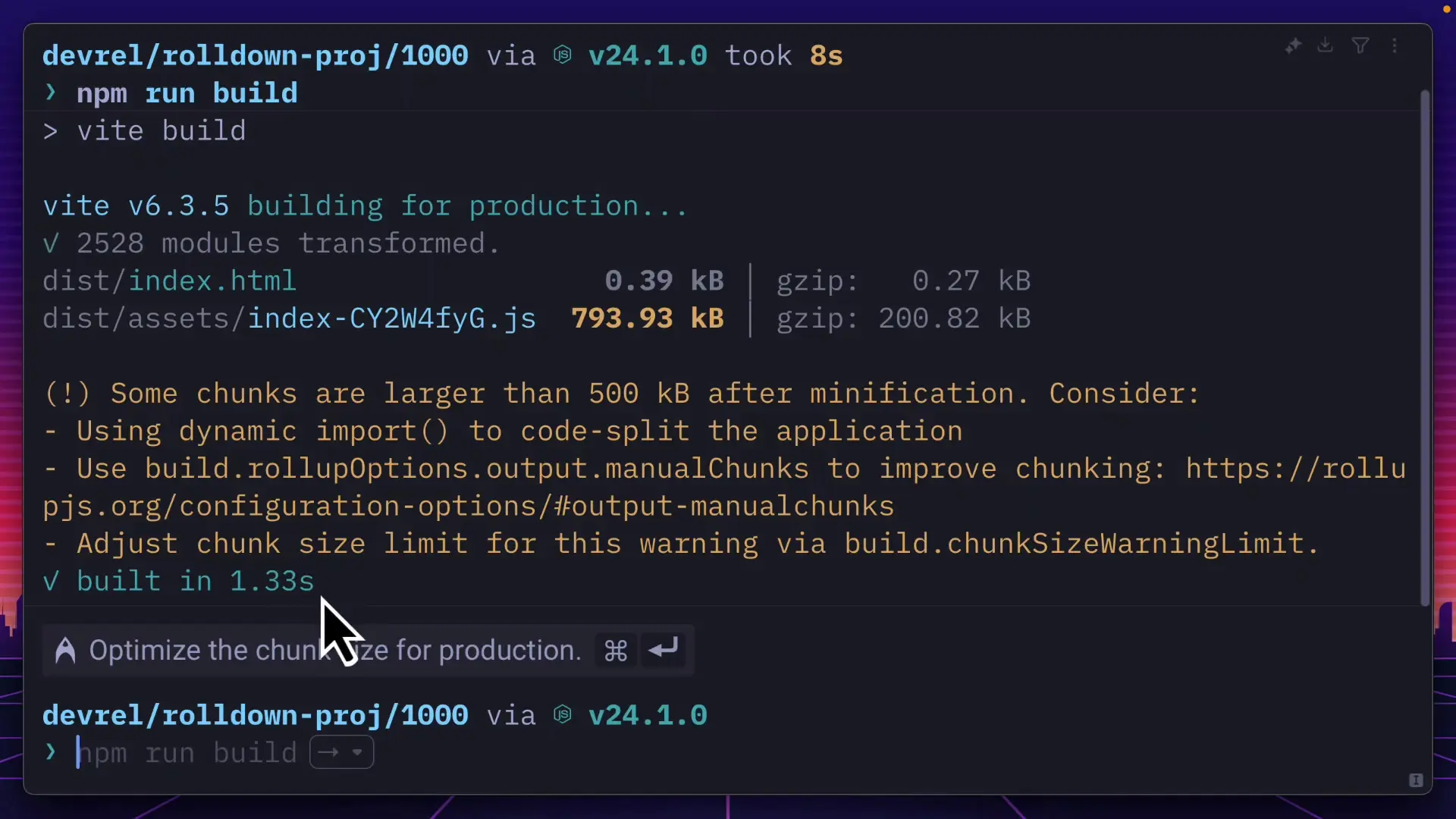Click the Node.js icon in the top prompt
This screenshot has height=819, width=1456.
click(563, 55)
